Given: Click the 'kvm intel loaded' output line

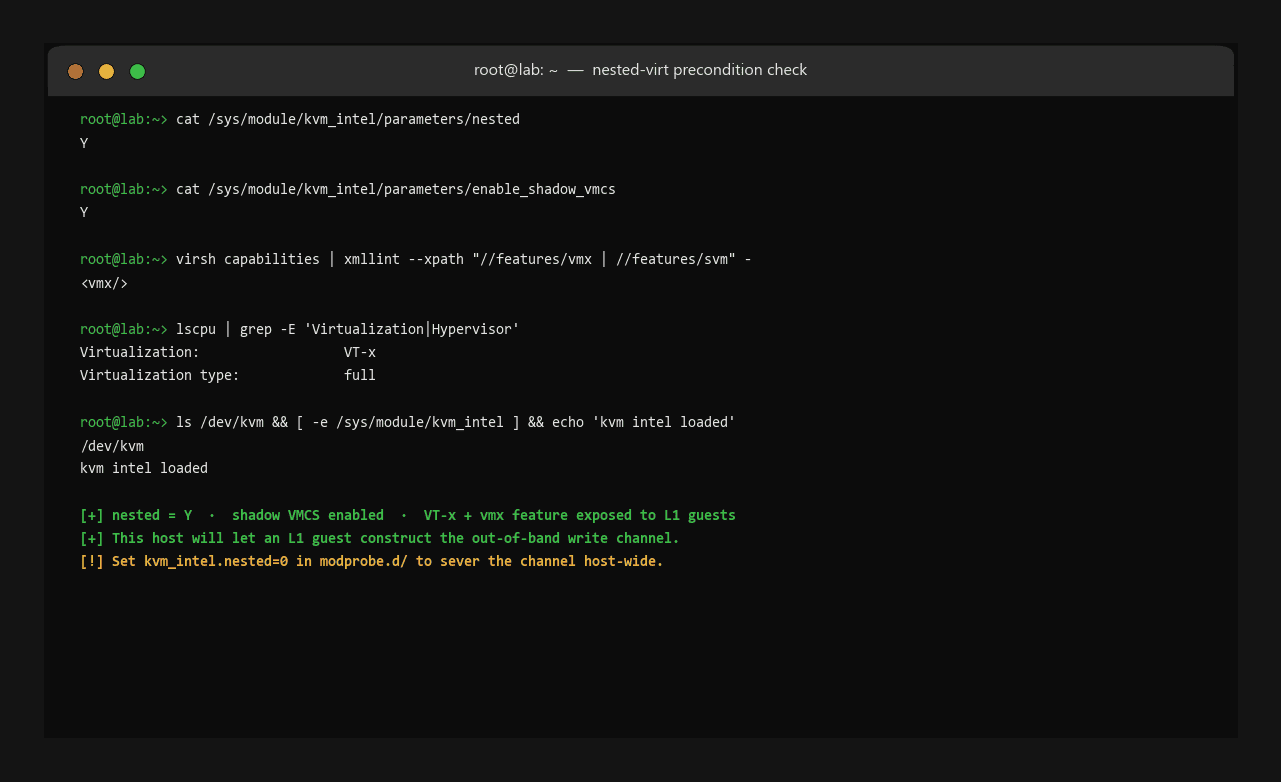Looking at the screenshot, I should coord(144,468).
